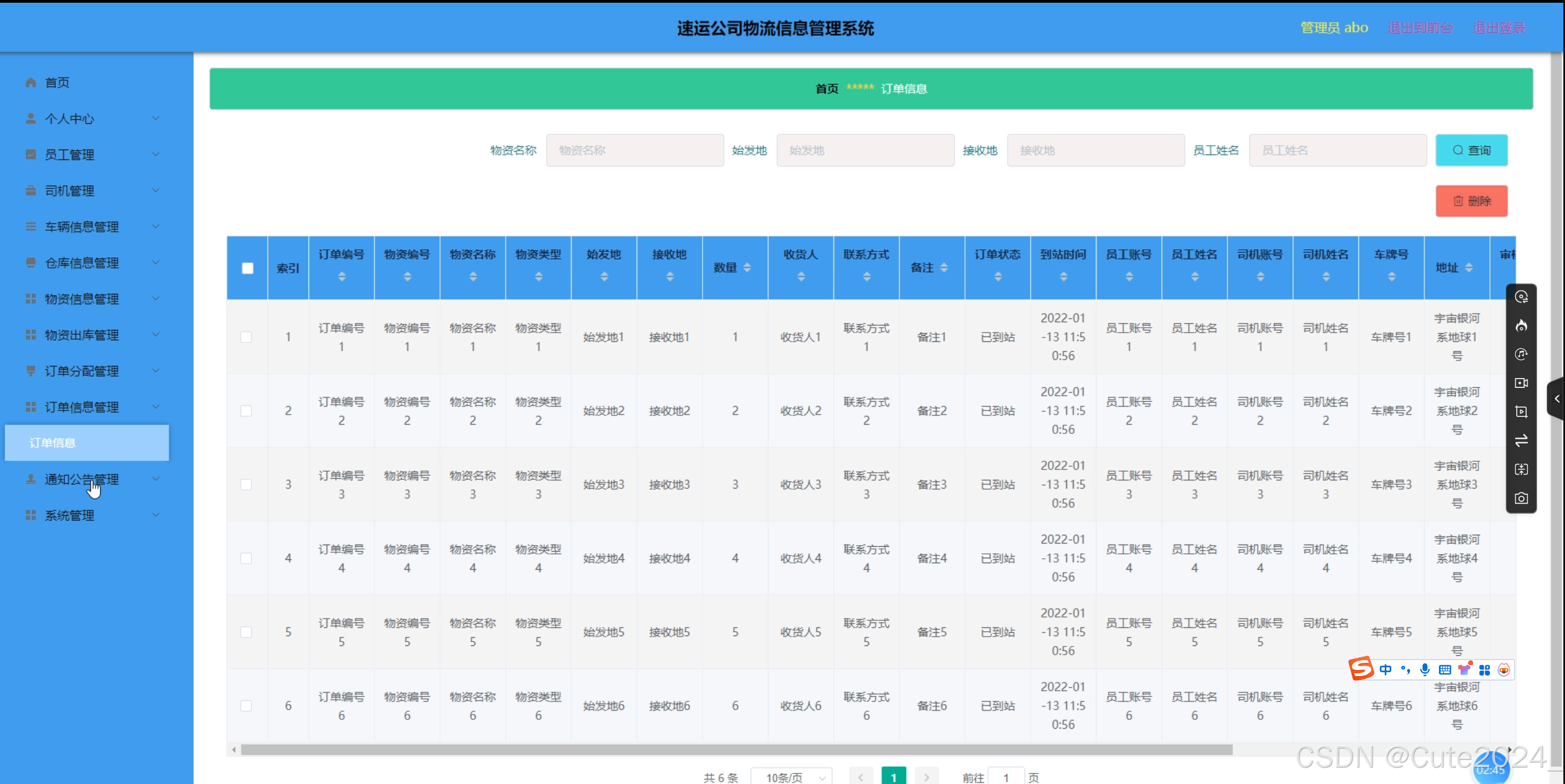Click the 查询 search button

coord(1471,150)
